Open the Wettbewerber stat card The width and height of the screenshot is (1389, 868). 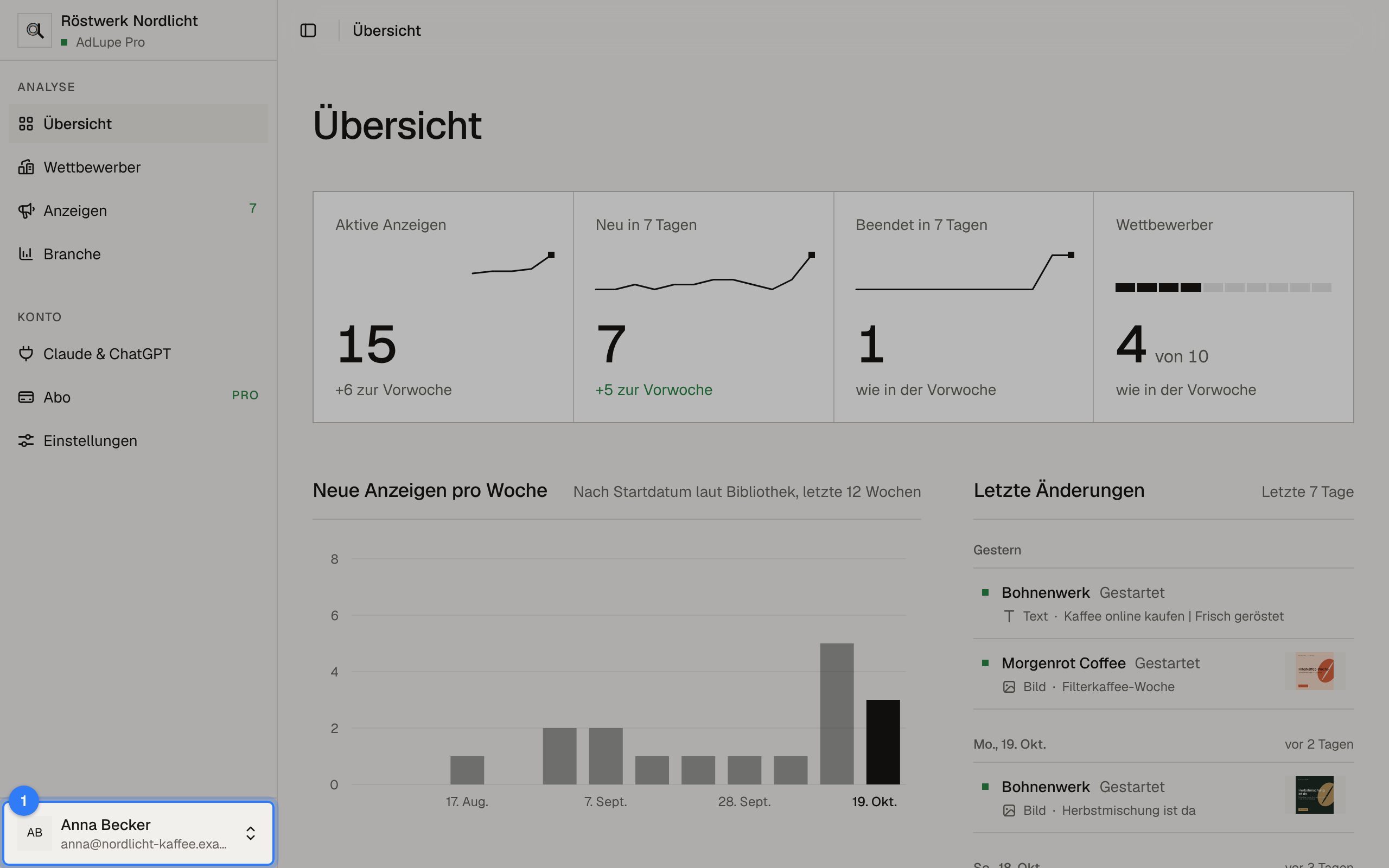pos(1223,307)
